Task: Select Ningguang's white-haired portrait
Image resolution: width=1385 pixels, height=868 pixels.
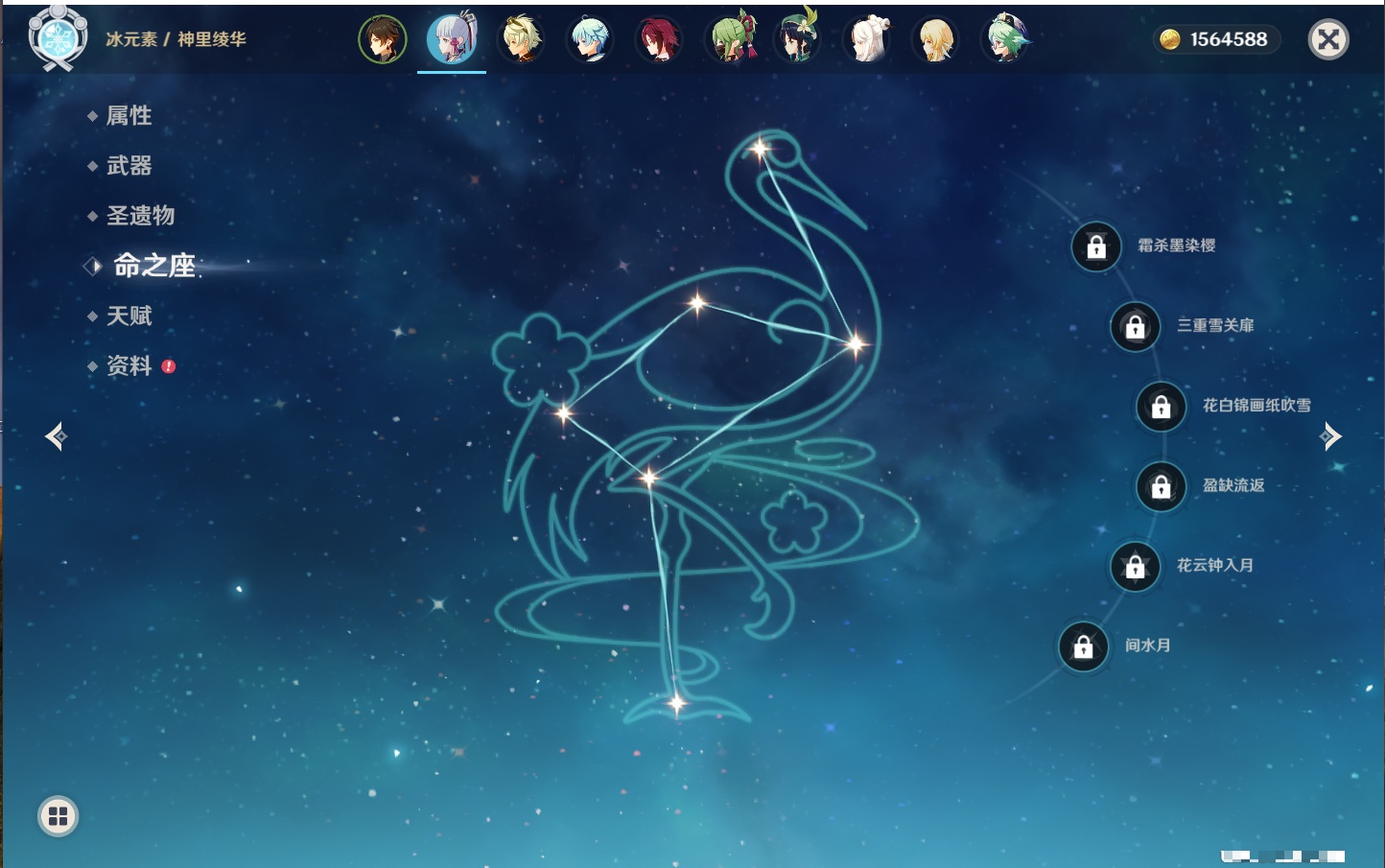Action: tap(867, 40)
